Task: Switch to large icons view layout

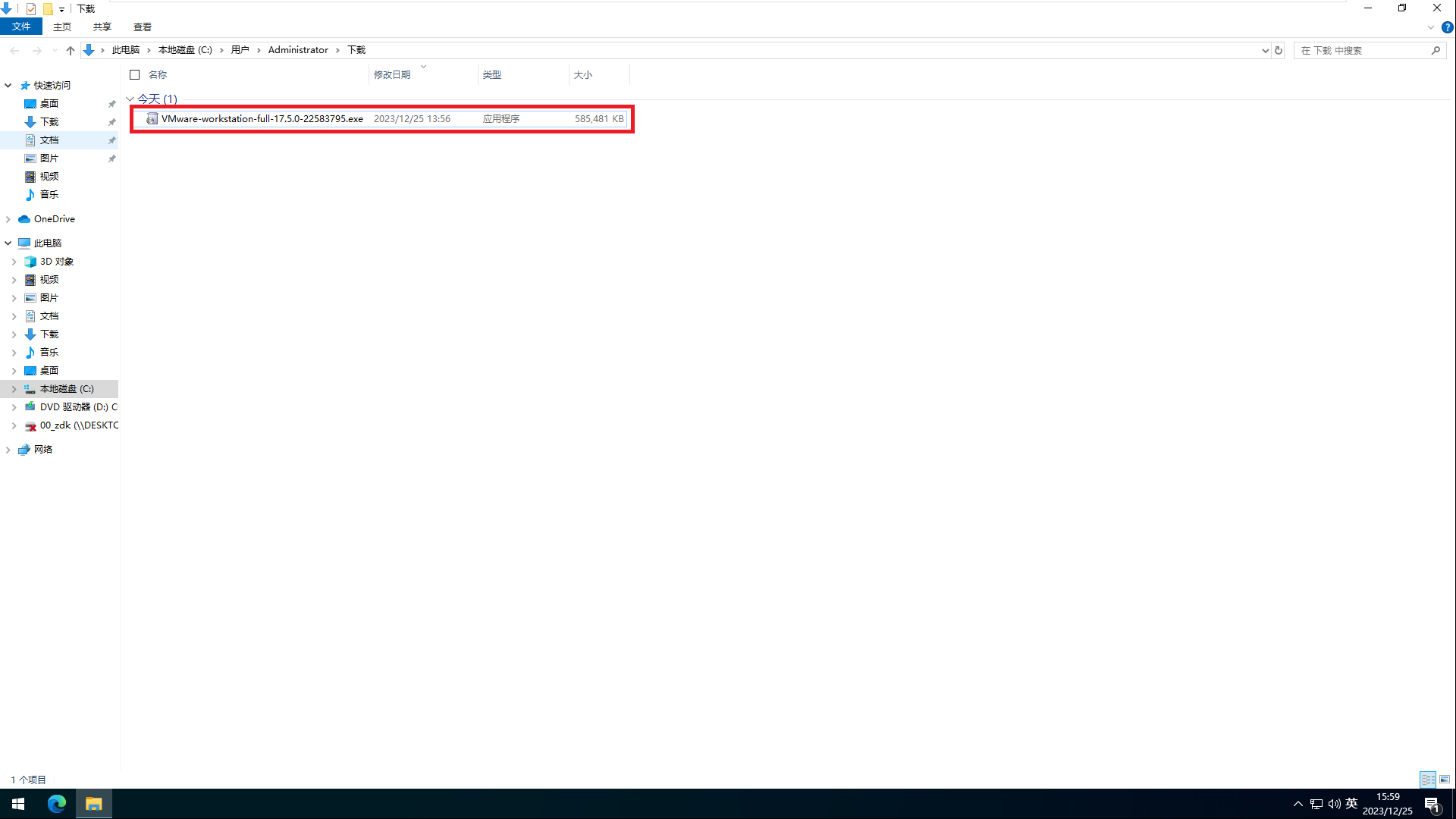Action: tap(1445, 780)
